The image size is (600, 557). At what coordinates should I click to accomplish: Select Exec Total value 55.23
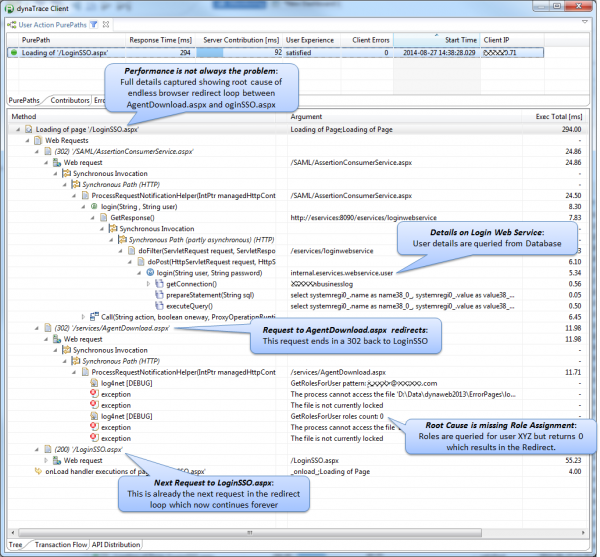pyautogui.click(x=573, y=461)
